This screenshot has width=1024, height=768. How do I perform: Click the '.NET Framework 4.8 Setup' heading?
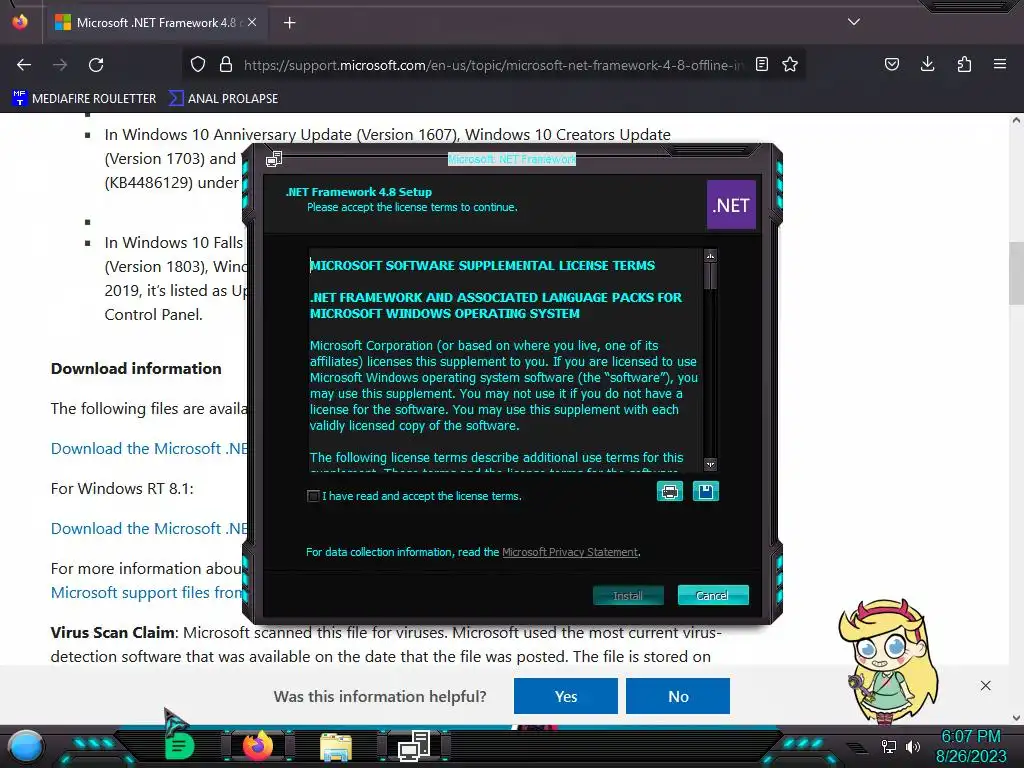(359, 192)
